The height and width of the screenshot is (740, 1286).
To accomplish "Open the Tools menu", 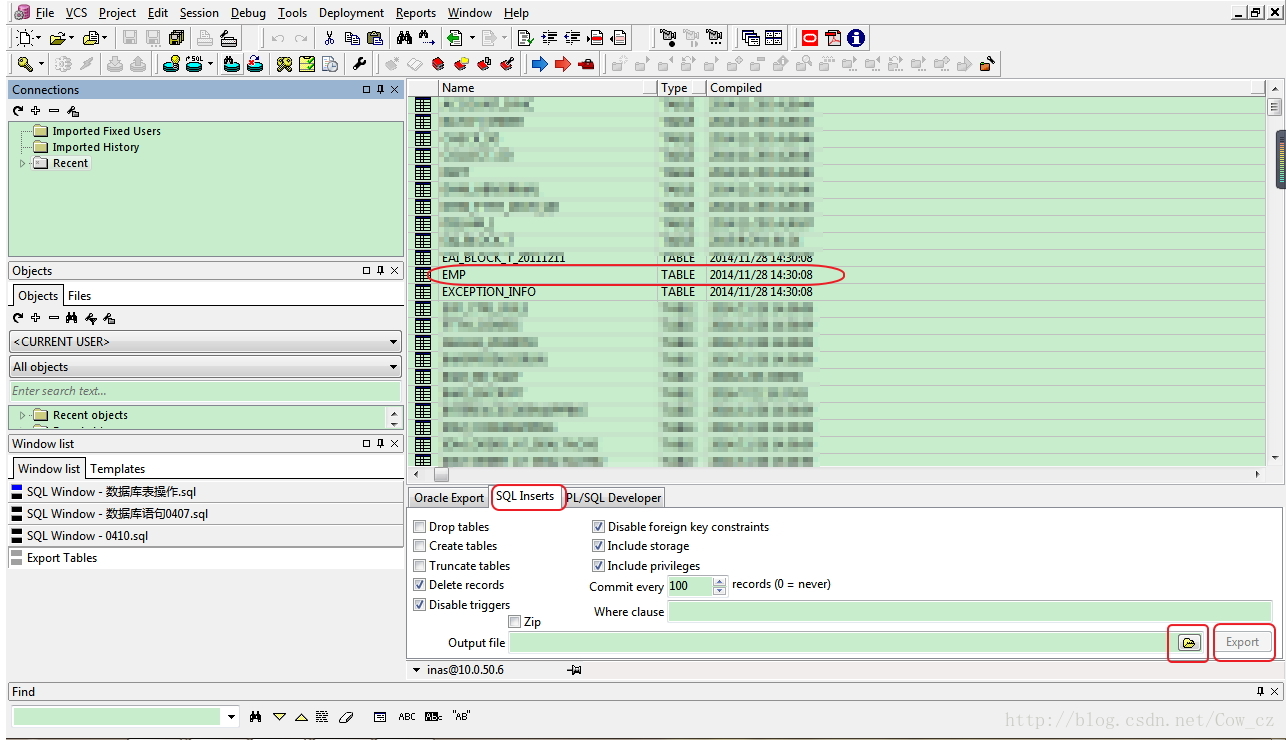I will [293, 13].
